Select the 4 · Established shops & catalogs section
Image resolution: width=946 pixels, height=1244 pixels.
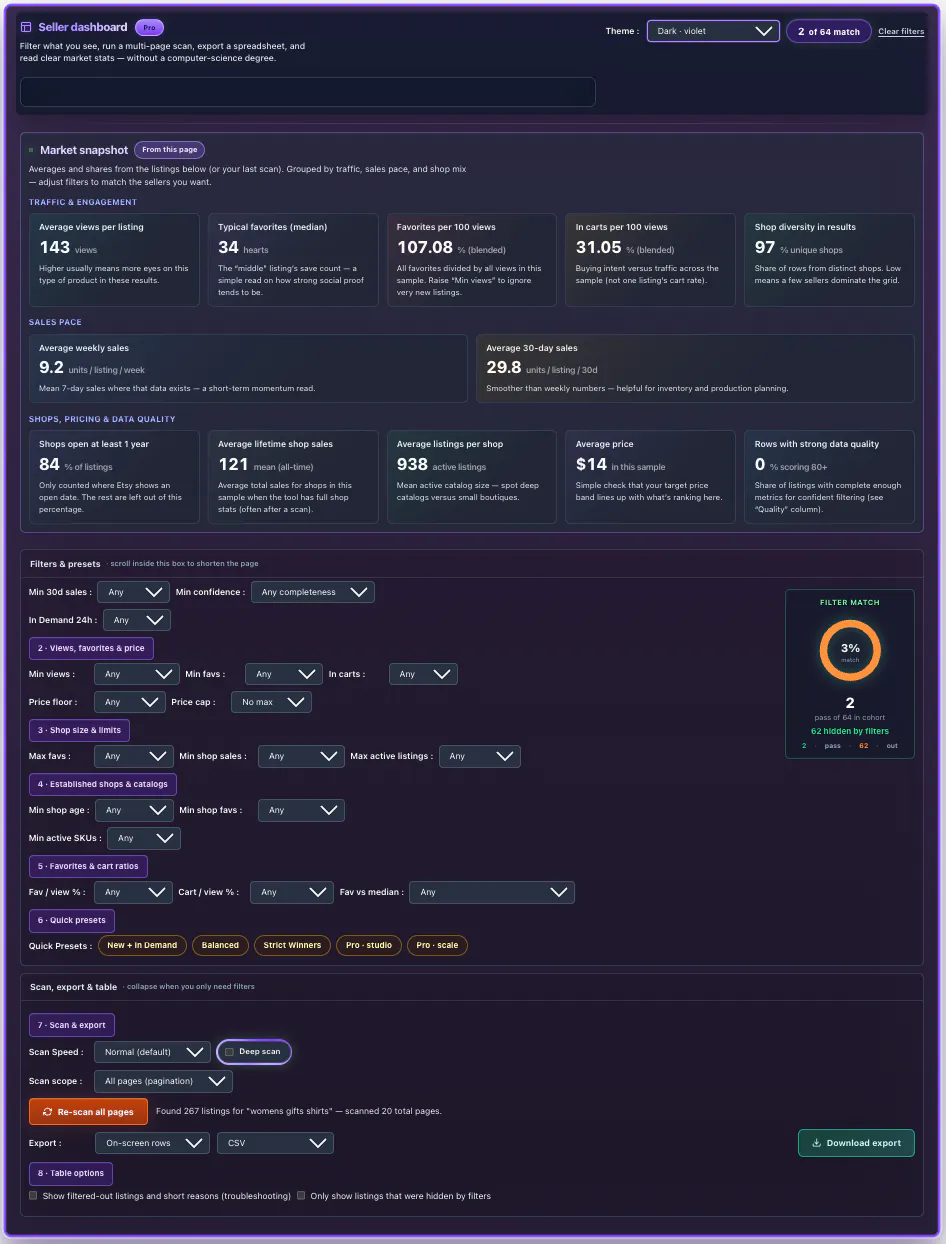pos(103,784)
